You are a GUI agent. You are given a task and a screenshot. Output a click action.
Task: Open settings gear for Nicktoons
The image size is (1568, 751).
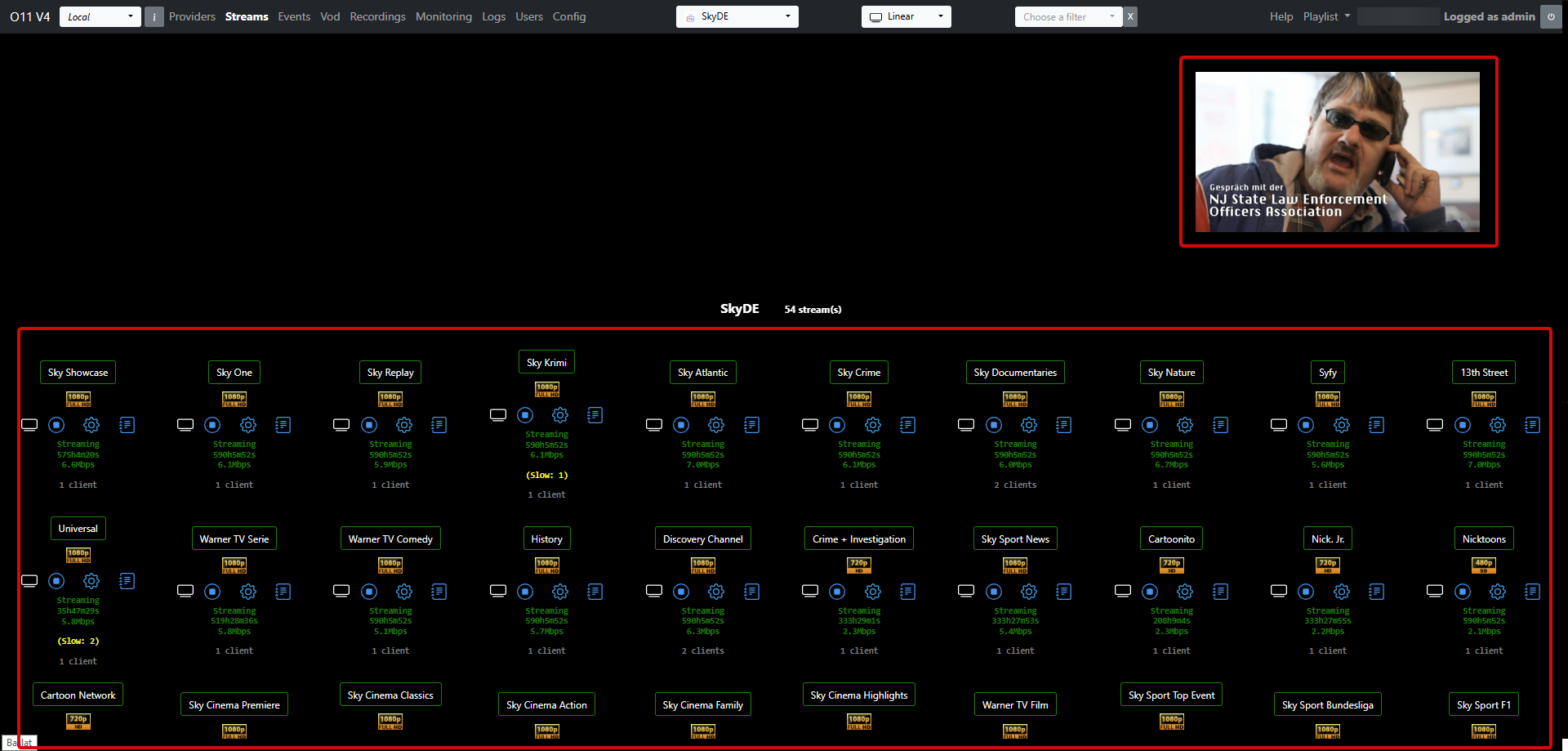1498,591
